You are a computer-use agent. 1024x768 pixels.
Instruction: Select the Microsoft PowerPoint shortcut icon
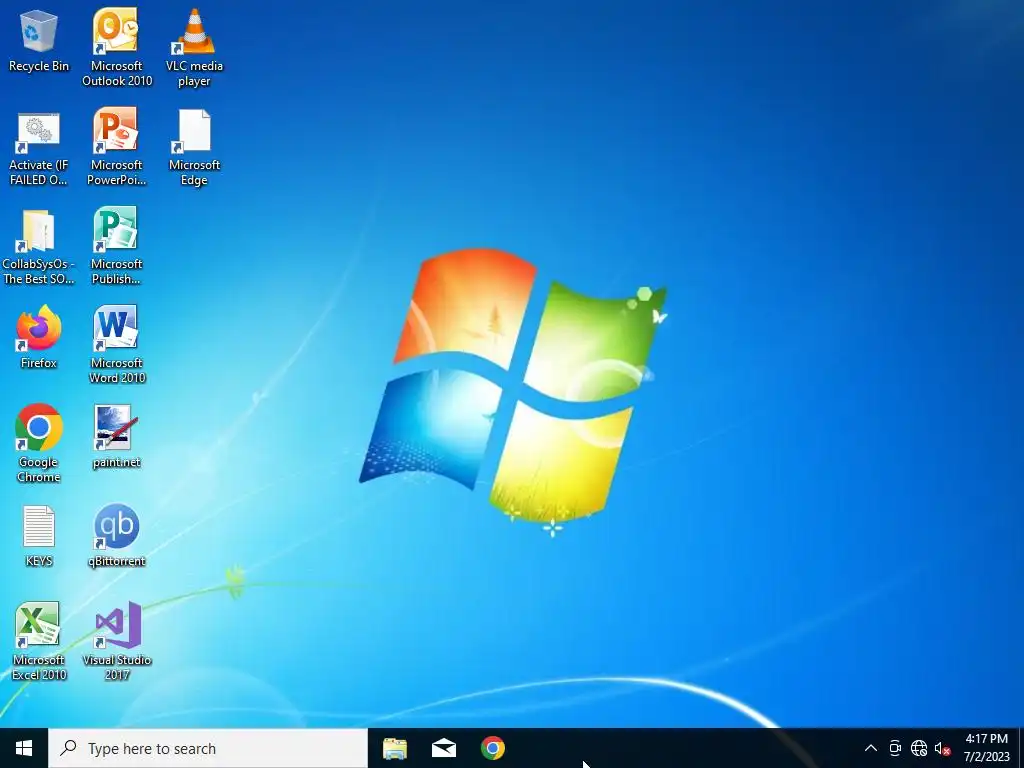pos(116,147)
